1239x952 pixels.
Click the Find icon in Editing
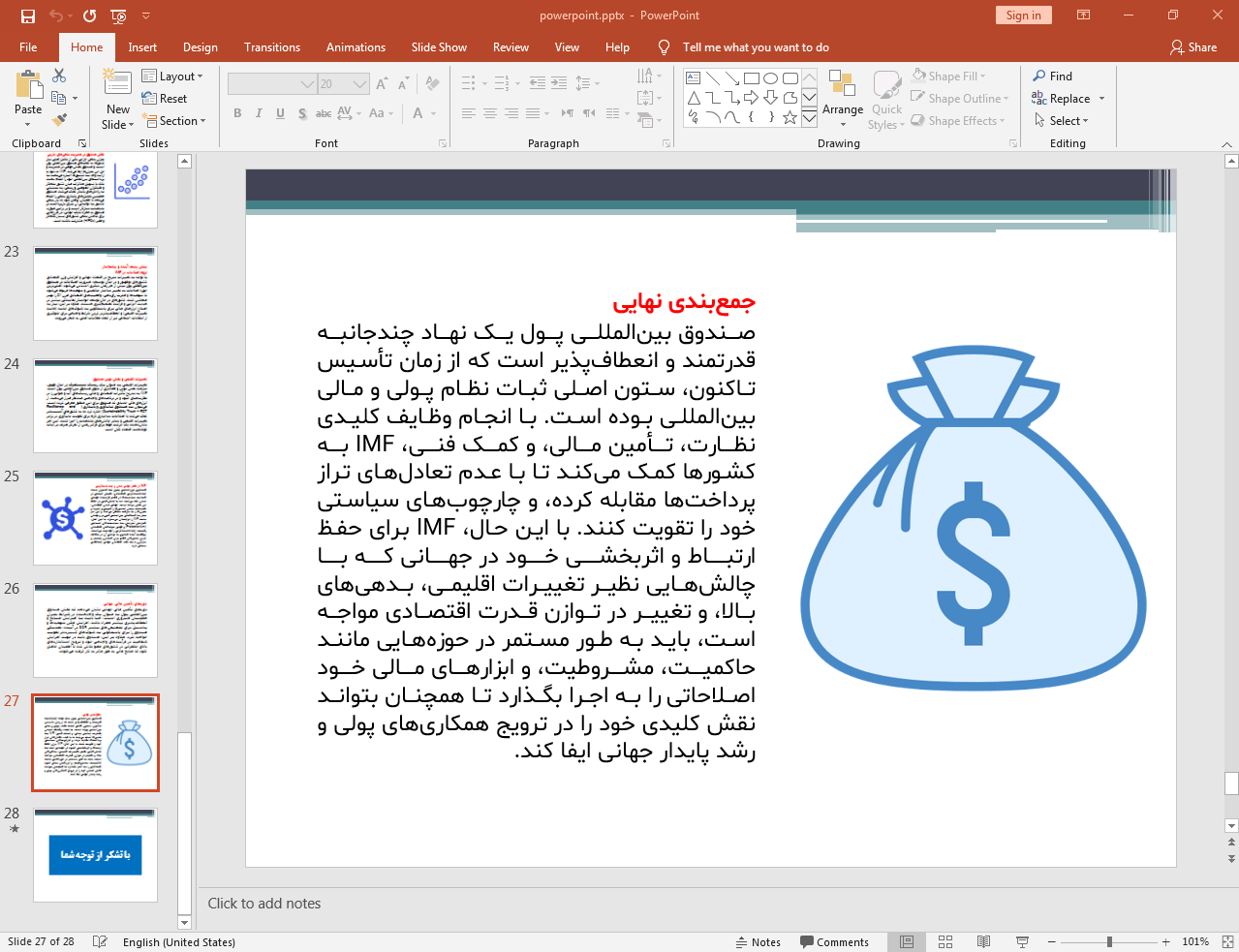click(1052, 77)
